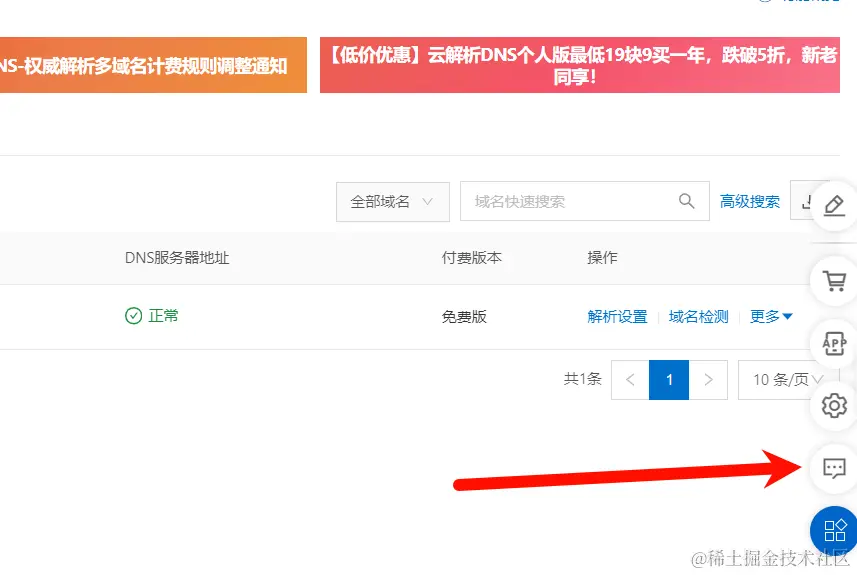Click the DNS服务器地址 column header

177,257
